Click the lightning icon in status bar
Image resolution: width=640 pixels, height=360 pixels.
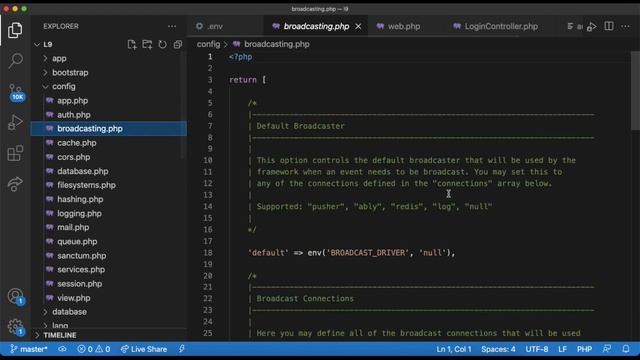tap(182, 349)
